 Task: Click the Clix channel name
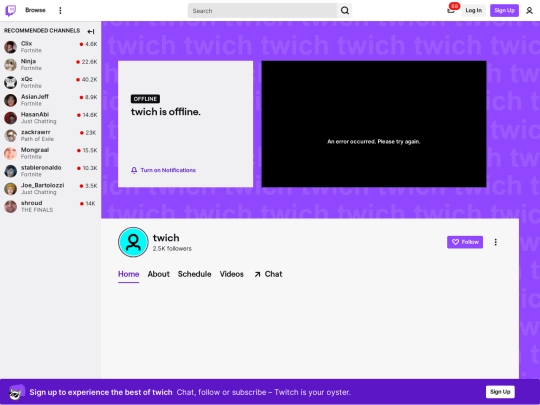coord(27,43)
